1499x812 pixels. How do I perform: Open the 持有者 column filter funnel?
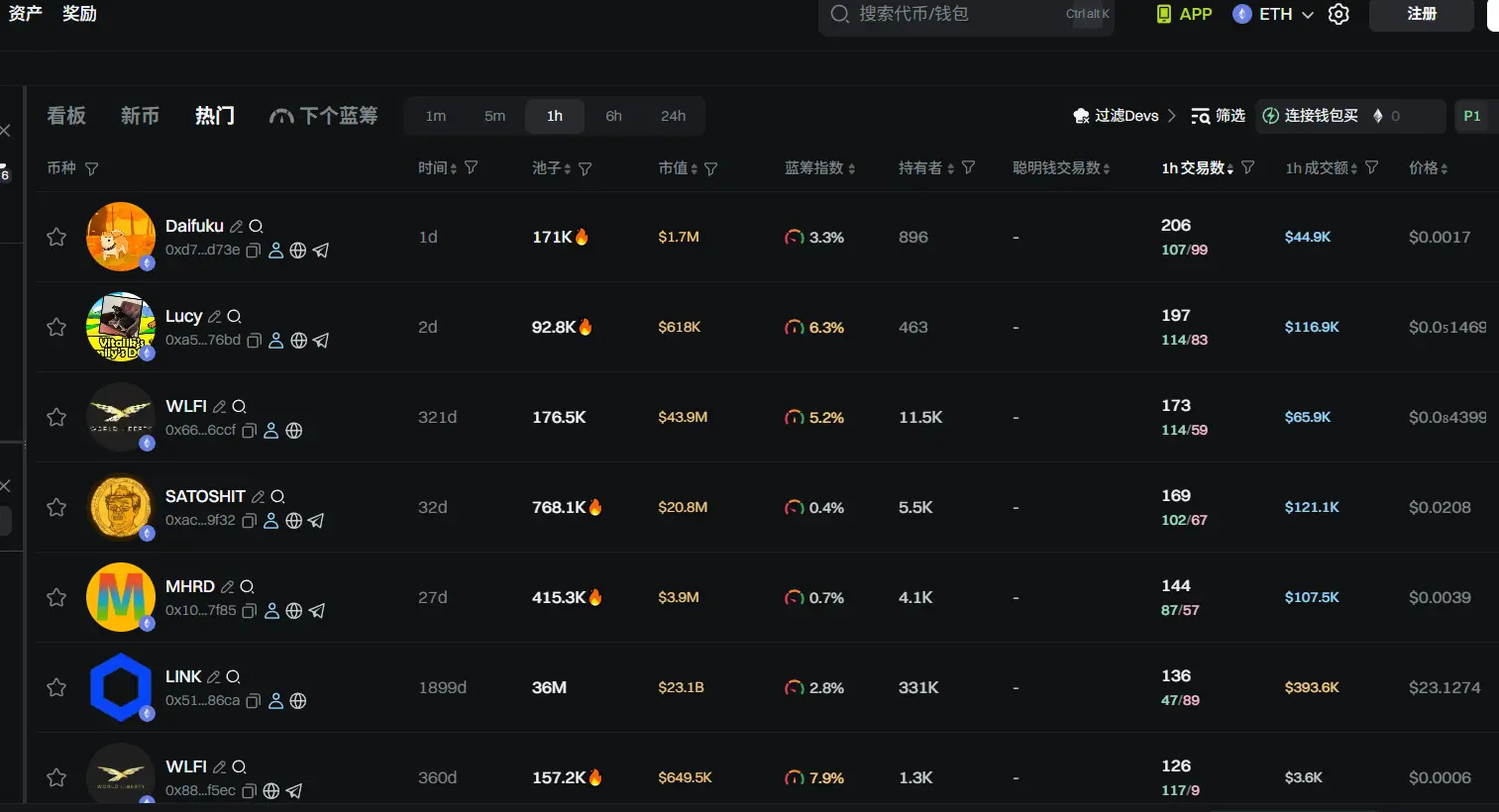(969, 168)
